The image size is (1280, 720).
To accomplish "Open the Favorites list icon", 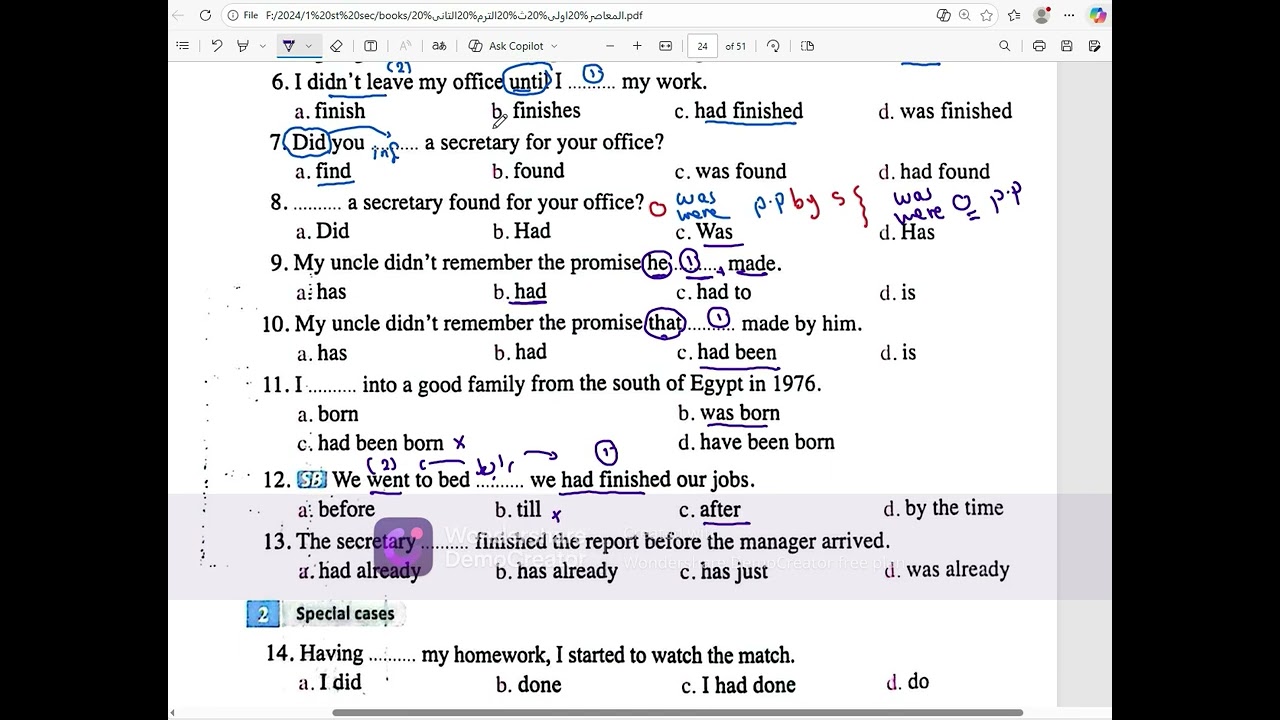I will pyautogui.click(x=1014, y=15).
